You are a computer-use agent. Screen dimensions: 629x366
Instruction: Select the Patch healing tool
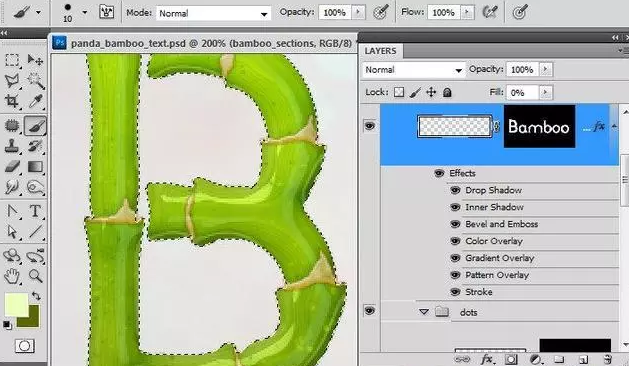pyautogui.click(x=12, y=126)
